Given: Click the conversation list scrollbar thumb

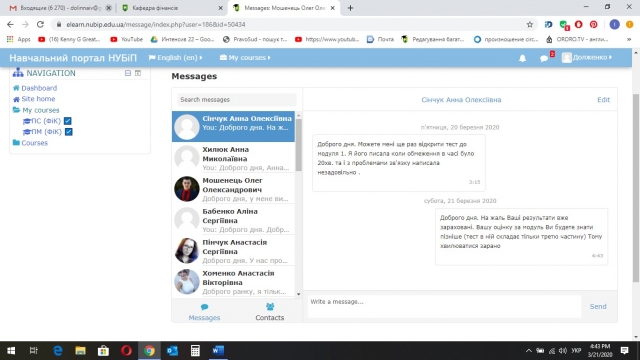Looking at the screenshot, I should pyautogui.click(x=298, y=145).
